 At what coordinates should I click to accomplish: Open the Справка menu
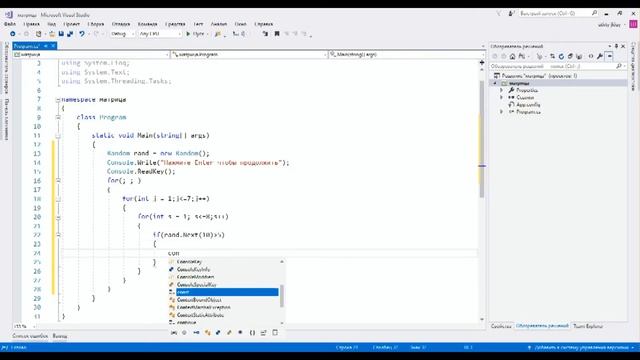click(264, 24)
